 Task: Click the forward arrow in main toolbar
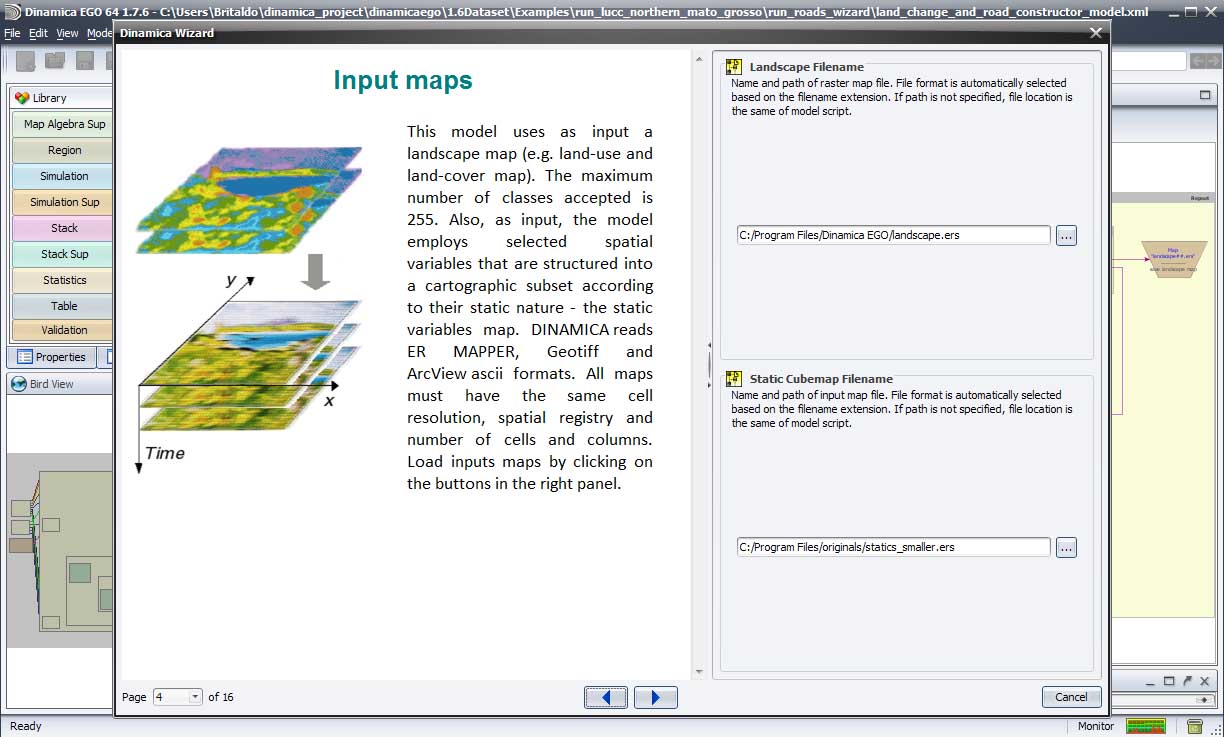pyautogui.click(x=1212, y=61)
